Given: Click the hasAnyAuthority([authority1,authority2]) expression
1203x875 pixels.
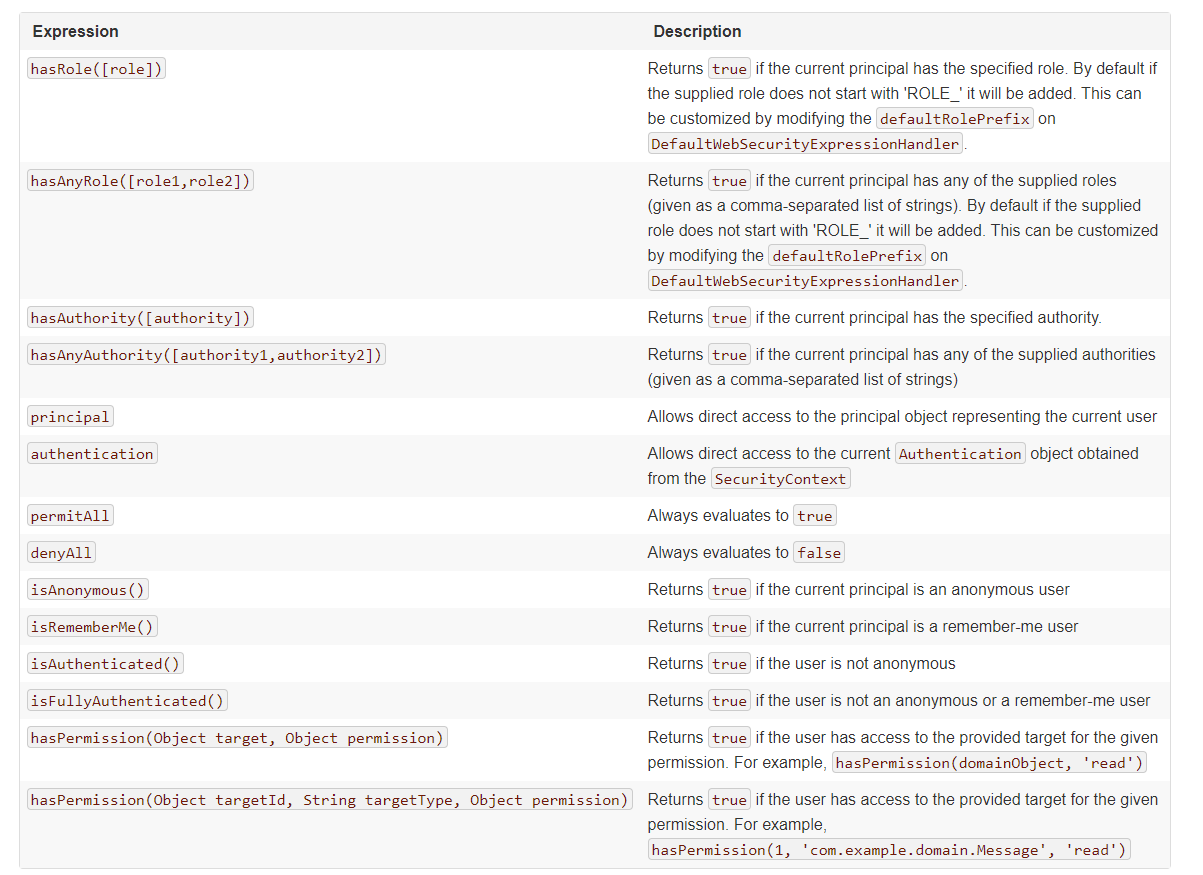Looking at the screenshot, I should [206, 355].
